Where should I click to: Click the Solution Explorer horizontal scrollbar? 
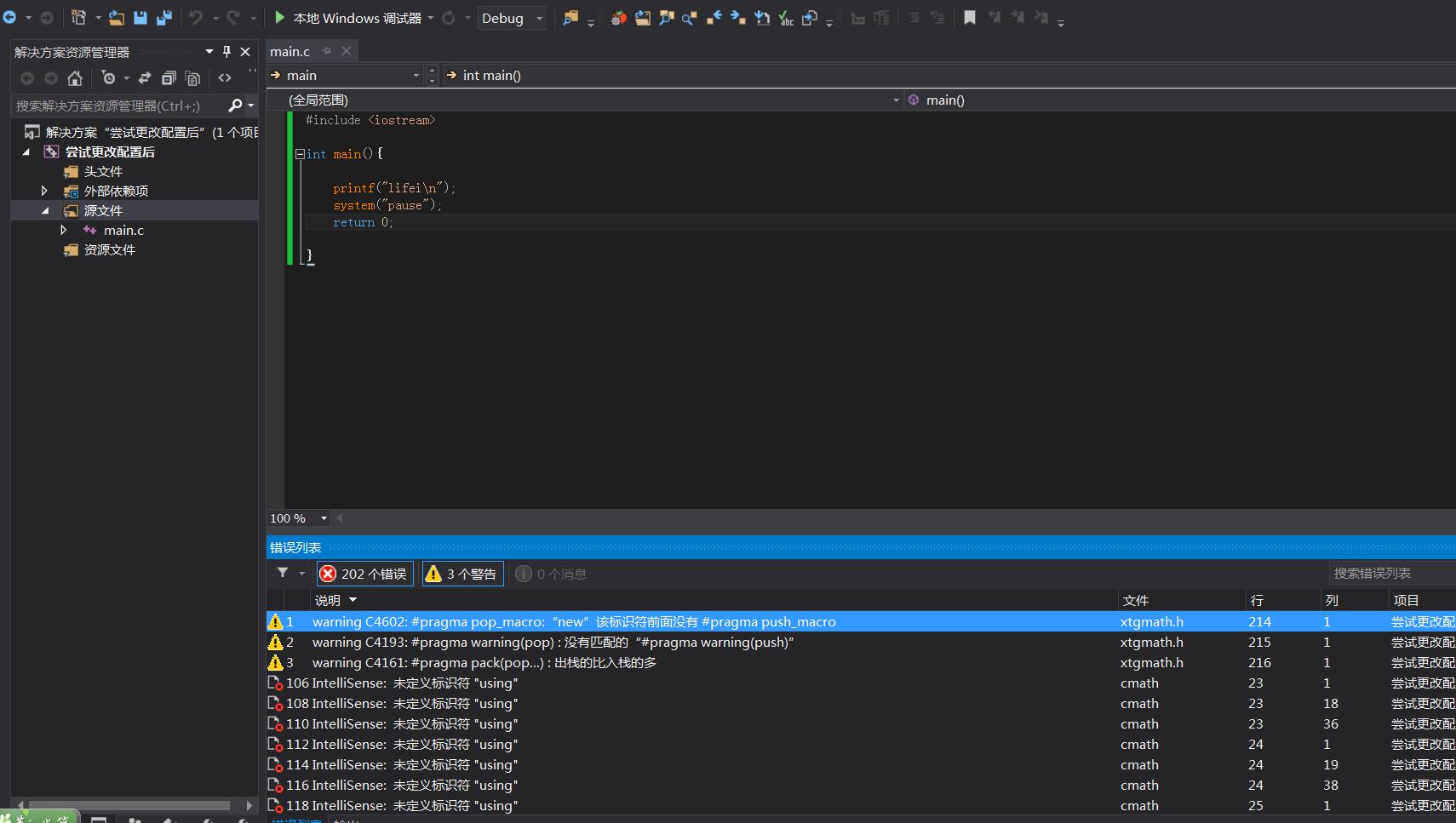click(129, 805)
